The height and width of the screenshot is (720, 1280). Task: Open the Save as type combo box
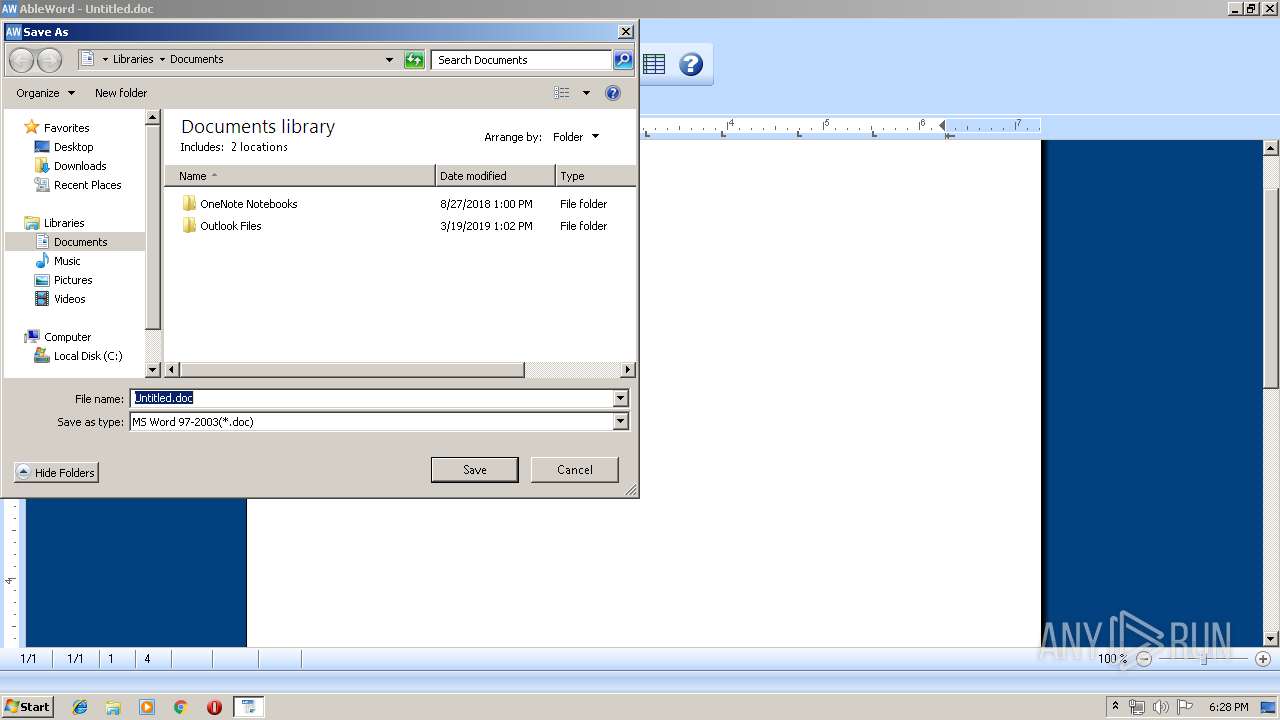[x=379, y=422]
